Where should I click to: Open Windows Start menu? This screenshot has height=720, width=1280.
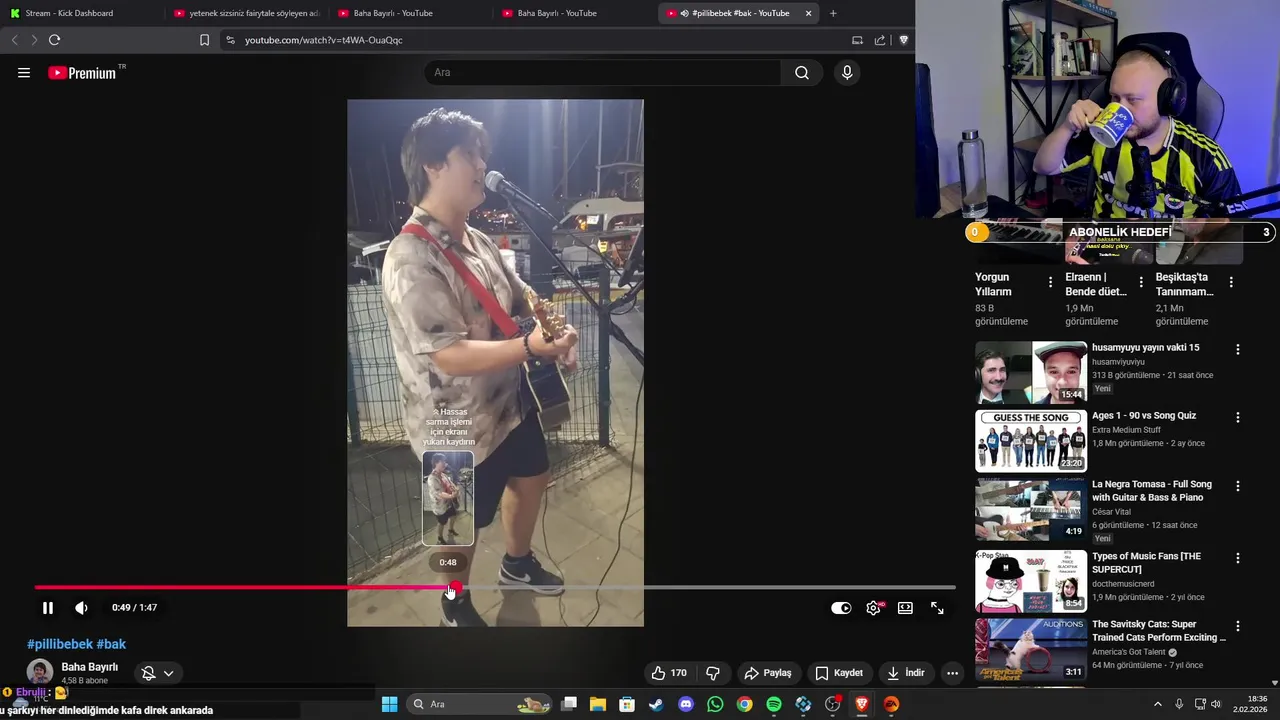coord(389,704)
